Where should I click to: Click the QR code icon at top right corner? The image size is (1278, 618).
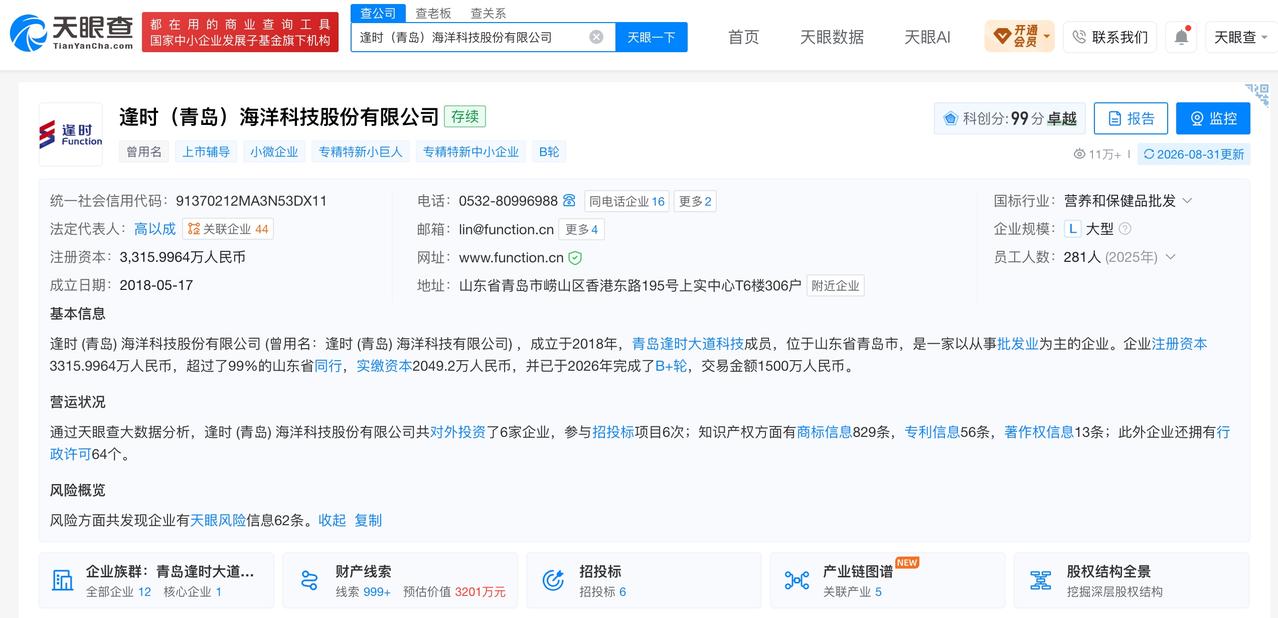1257,95
